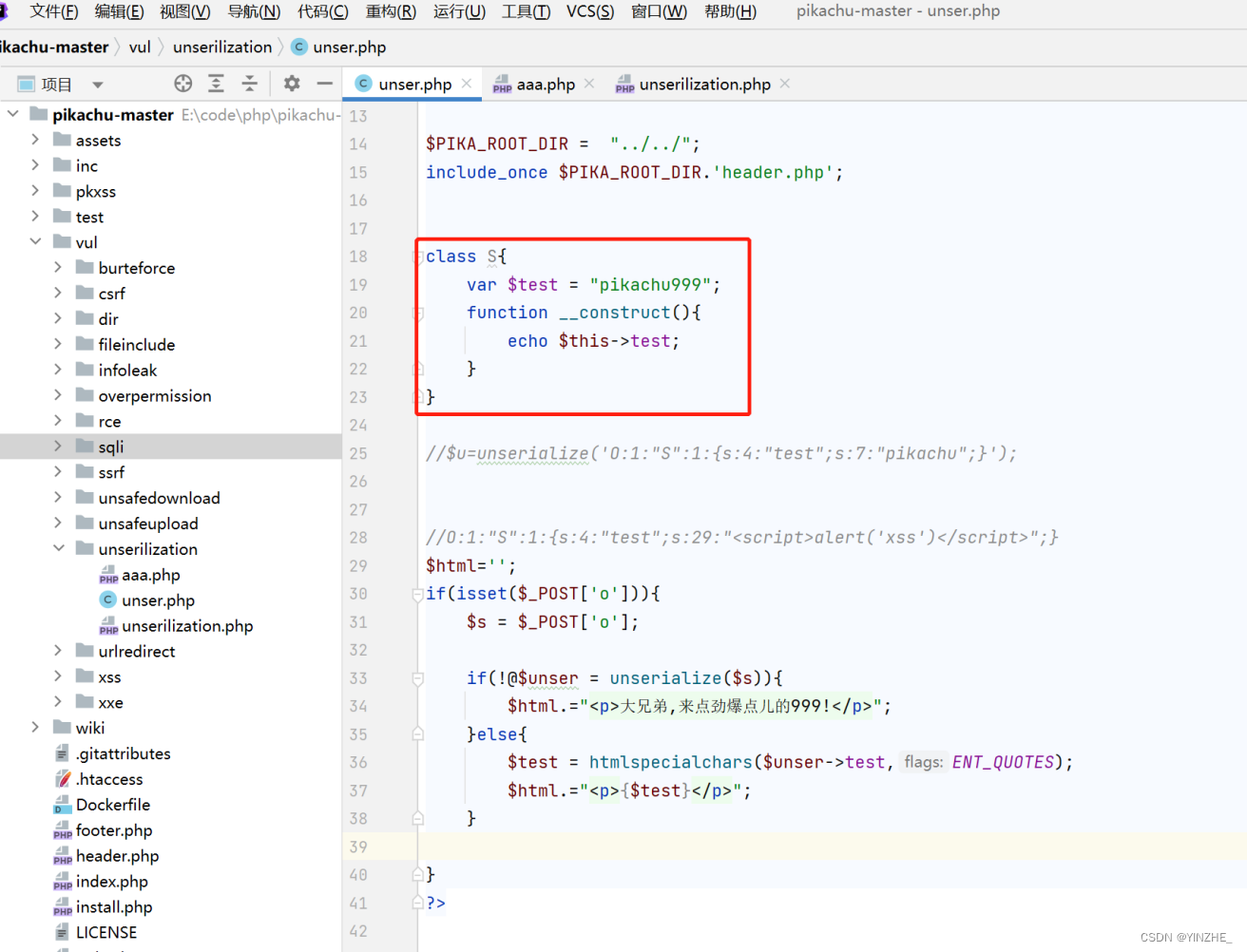The image size is (1247, 952).
Task: Fold the class S block at line 18
Action: [418, 257]
